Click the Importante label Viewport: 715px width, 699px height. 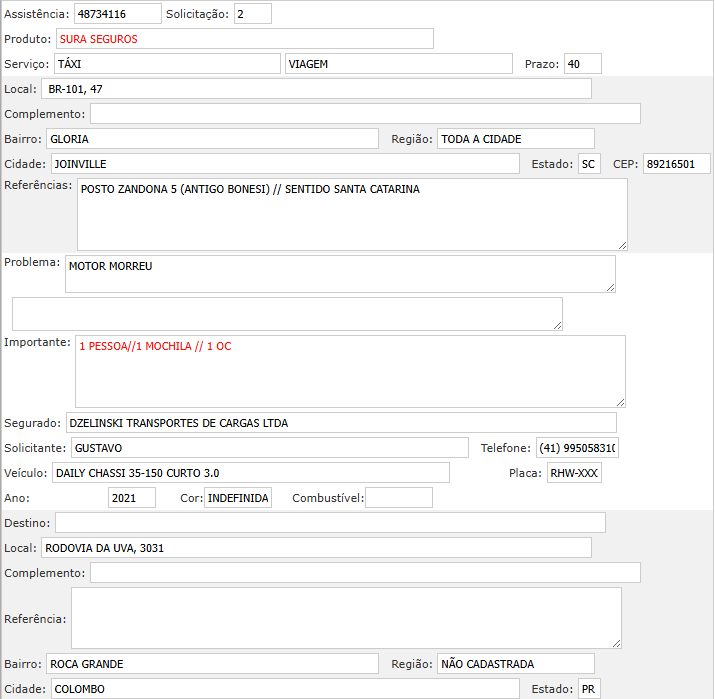(37, 342)
